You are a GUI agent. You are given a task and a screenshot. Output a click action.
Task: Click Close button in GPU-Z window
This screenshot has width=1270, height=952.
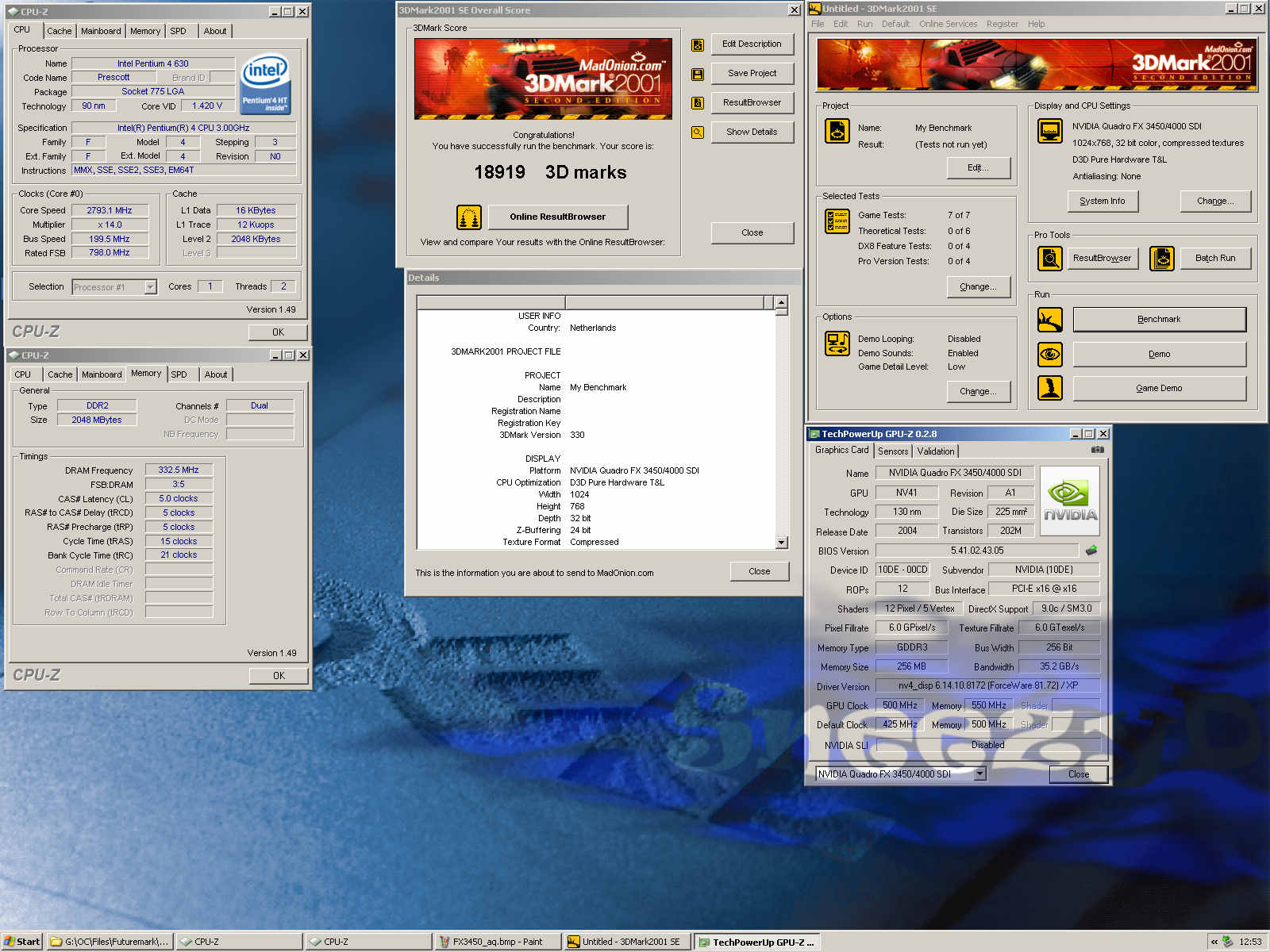(1078, 774)
